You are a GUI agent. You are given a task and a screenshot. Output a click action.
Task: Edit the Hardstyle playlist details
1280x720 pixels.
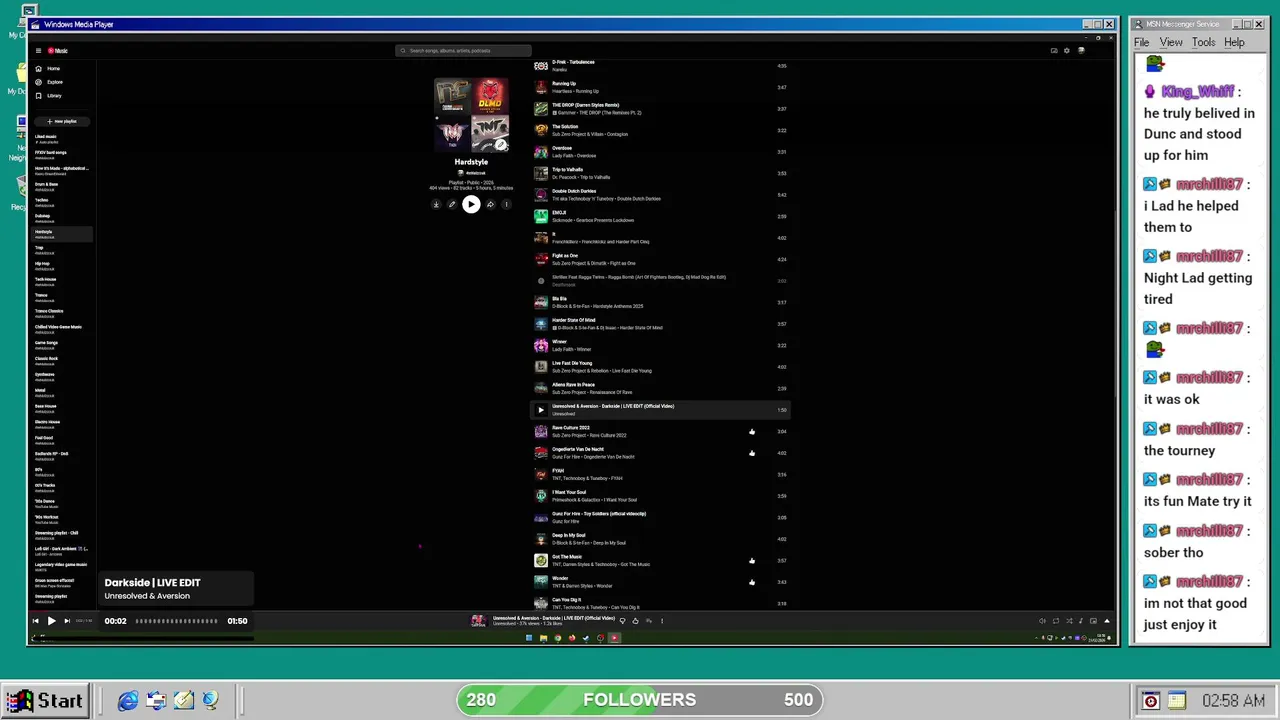[x=452, y=204]
